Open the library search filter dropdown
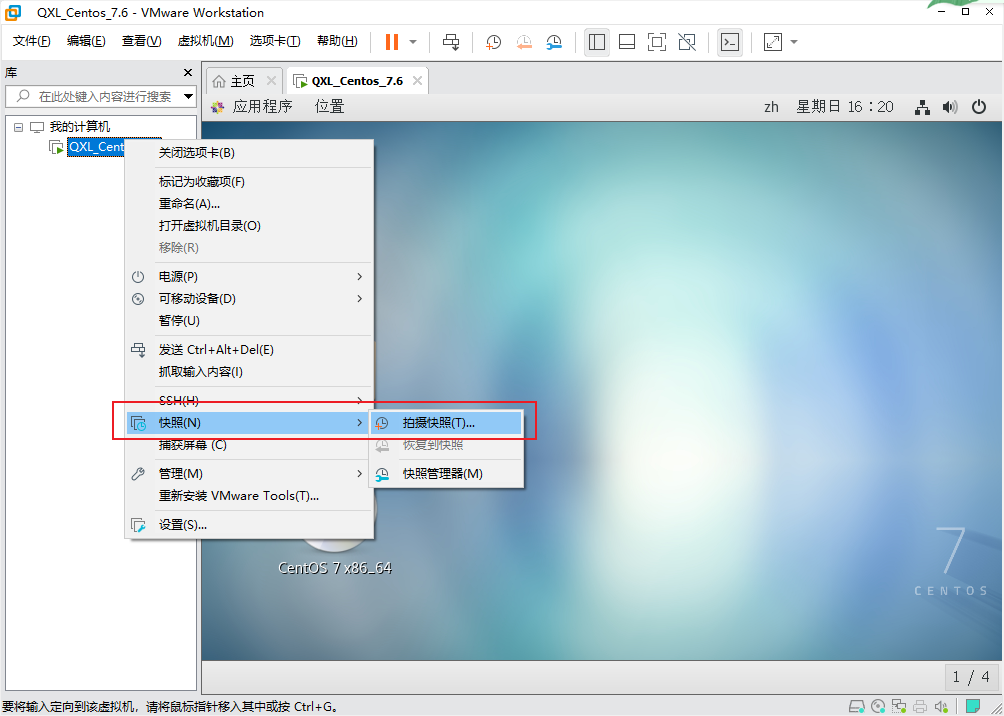Viewport: 1004px width, 716px height. pos(188,97)
